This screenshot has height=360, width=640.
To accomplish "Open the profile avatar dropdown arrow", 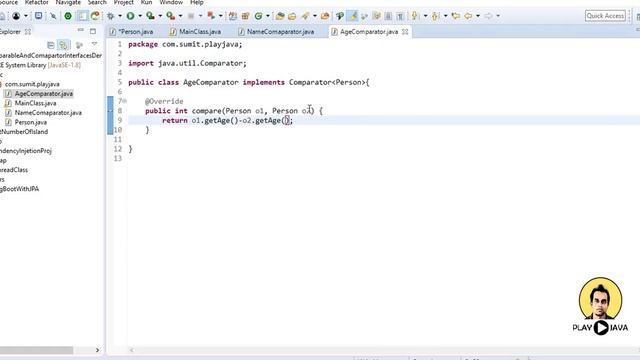I will [x=26, y=16].
